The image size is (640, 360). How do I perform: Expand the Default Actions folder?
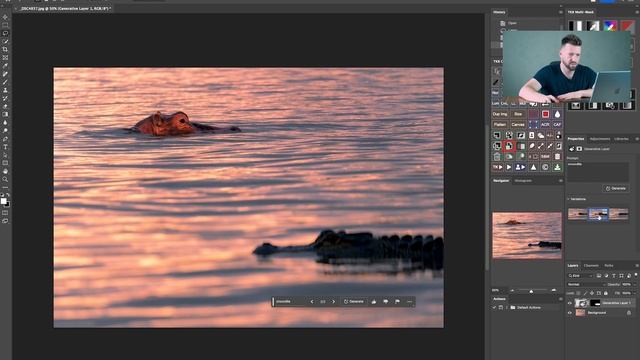[x=507, y=307]
